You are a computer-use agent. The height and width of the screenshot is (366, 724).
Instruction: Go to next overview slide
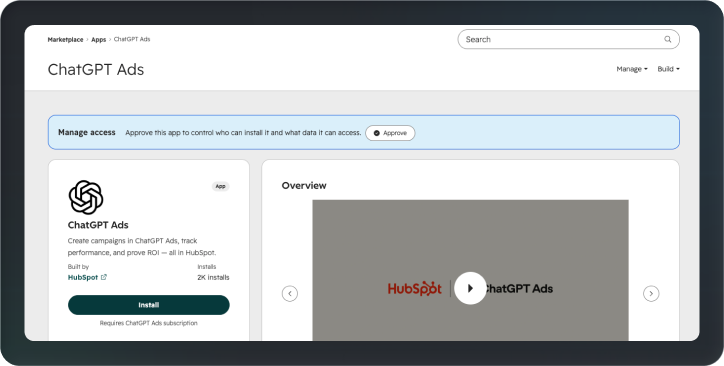click(651, 294)
